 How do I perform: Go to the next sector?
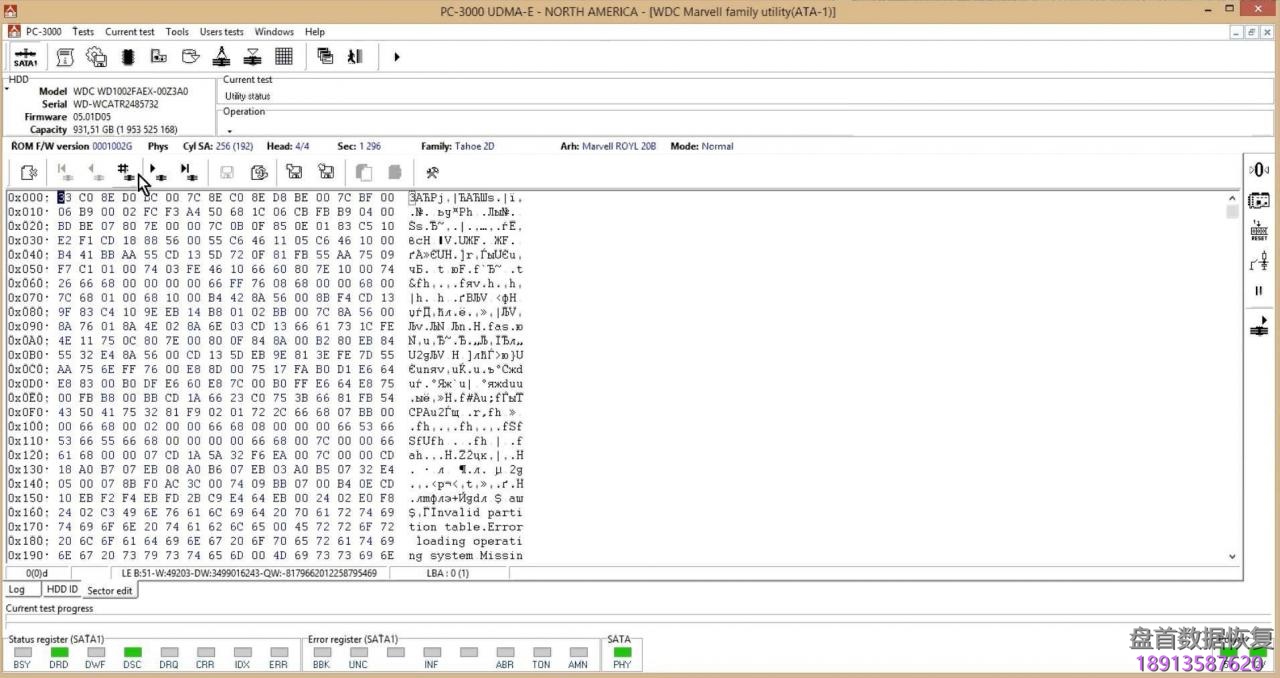click(157, 172)
